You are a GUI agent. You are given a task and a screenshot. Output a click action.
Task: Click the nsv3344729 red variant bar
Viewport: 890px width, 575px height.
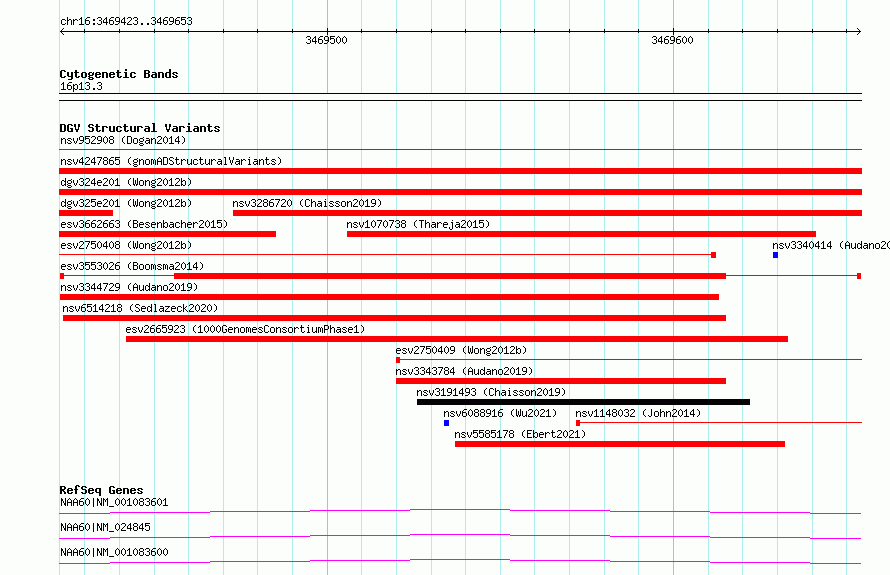389,297
